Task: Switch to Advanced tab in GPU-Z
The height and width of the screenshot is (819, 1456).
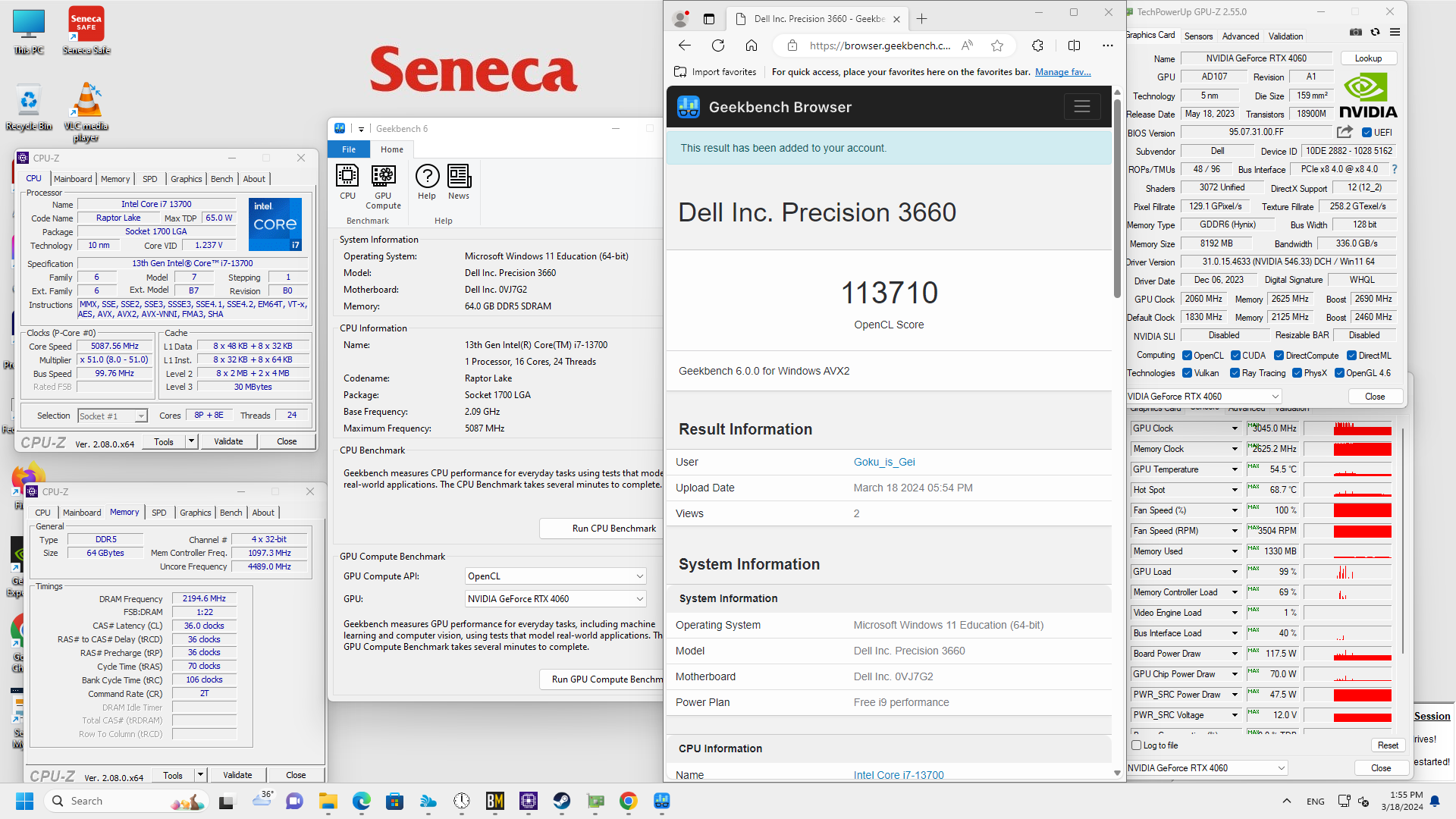Action: point(1241,36)
